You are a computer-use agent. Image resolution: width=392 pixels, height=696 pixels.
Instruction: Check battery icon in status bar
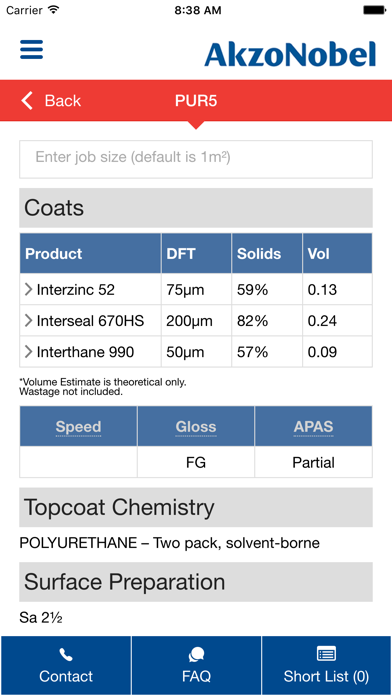tap(374, 10)
